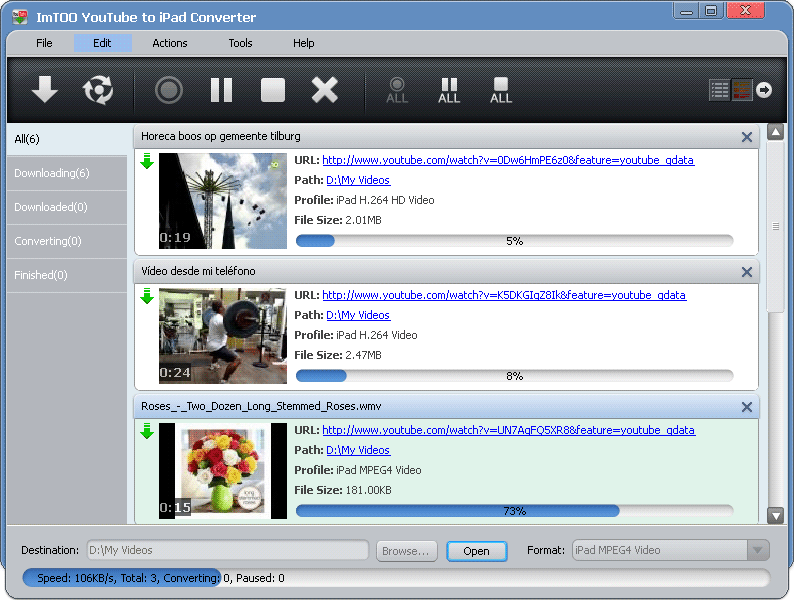
Task: Maximize the ImTOO converter window
Action: point(711,11)
